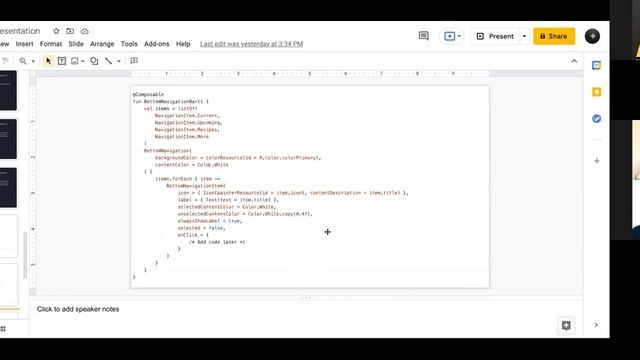This screenshot has width=640, height=360.
Task: Click the '/* Add code later */' comment
Action: (x=217, y=242)
